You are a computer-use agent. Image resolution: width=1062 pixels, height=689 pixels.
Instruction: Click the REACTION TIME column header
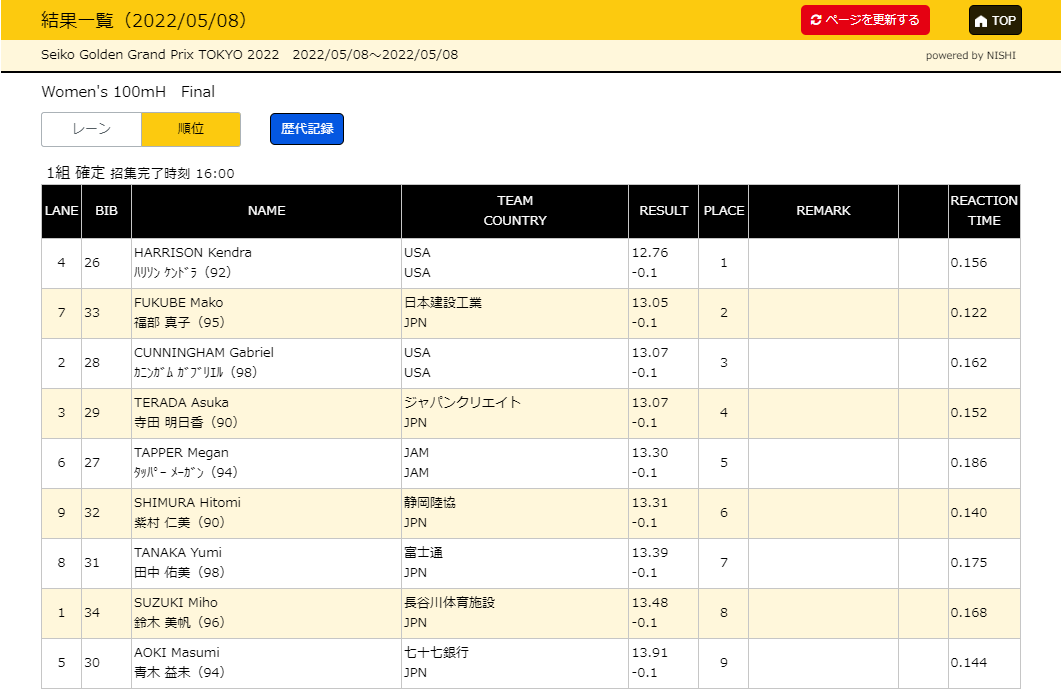pyautogui.click(x=984, y=211)
